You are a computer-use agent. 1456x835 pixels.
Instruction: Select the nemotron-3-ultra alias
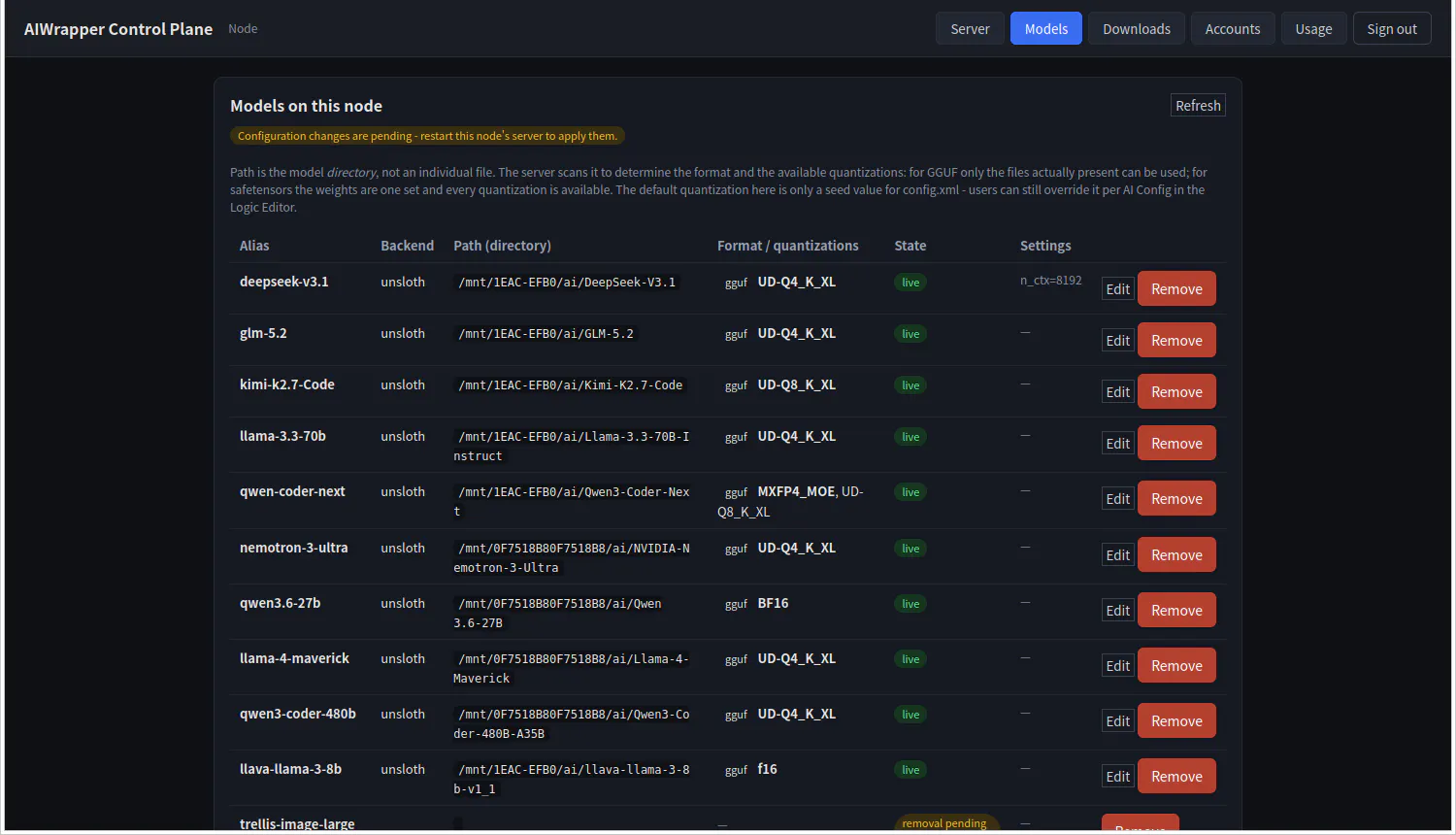[293, 548]
